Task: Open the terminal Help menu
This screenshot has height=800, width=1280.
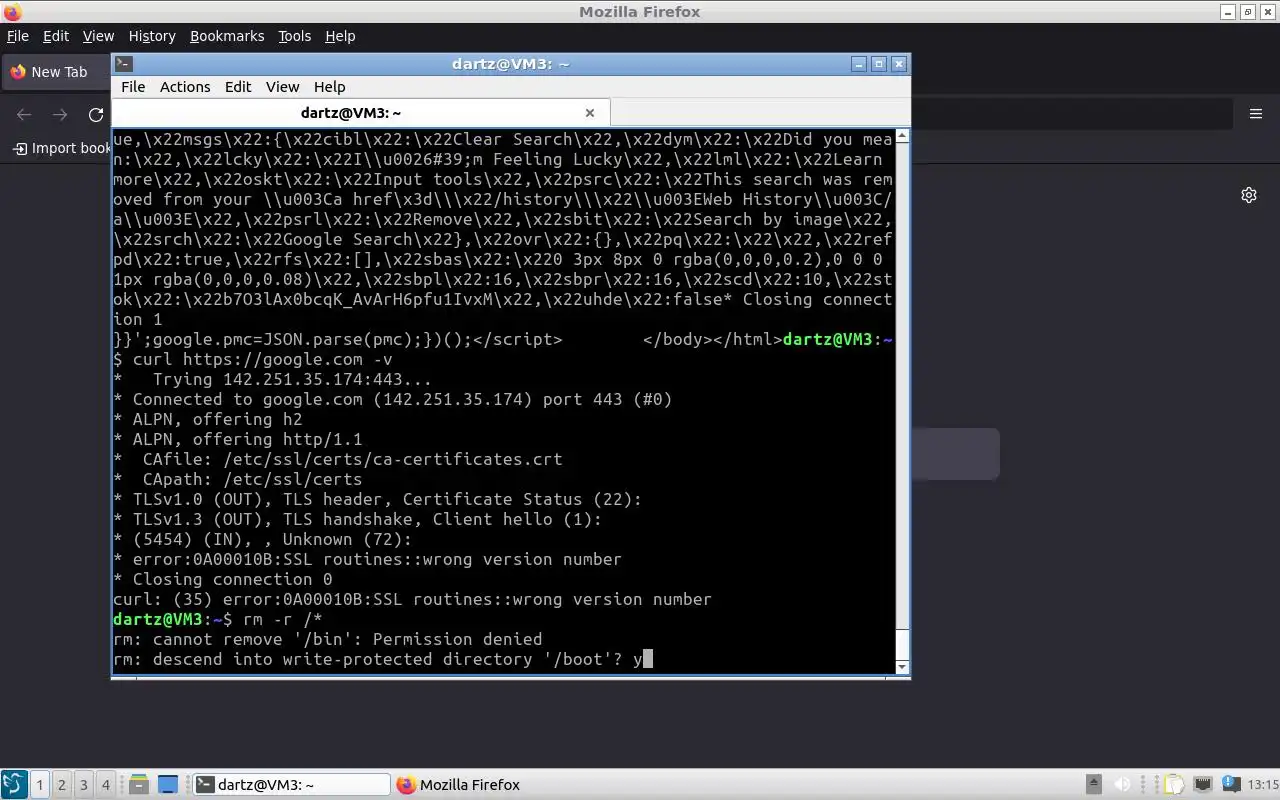Action: coord(329,87)
